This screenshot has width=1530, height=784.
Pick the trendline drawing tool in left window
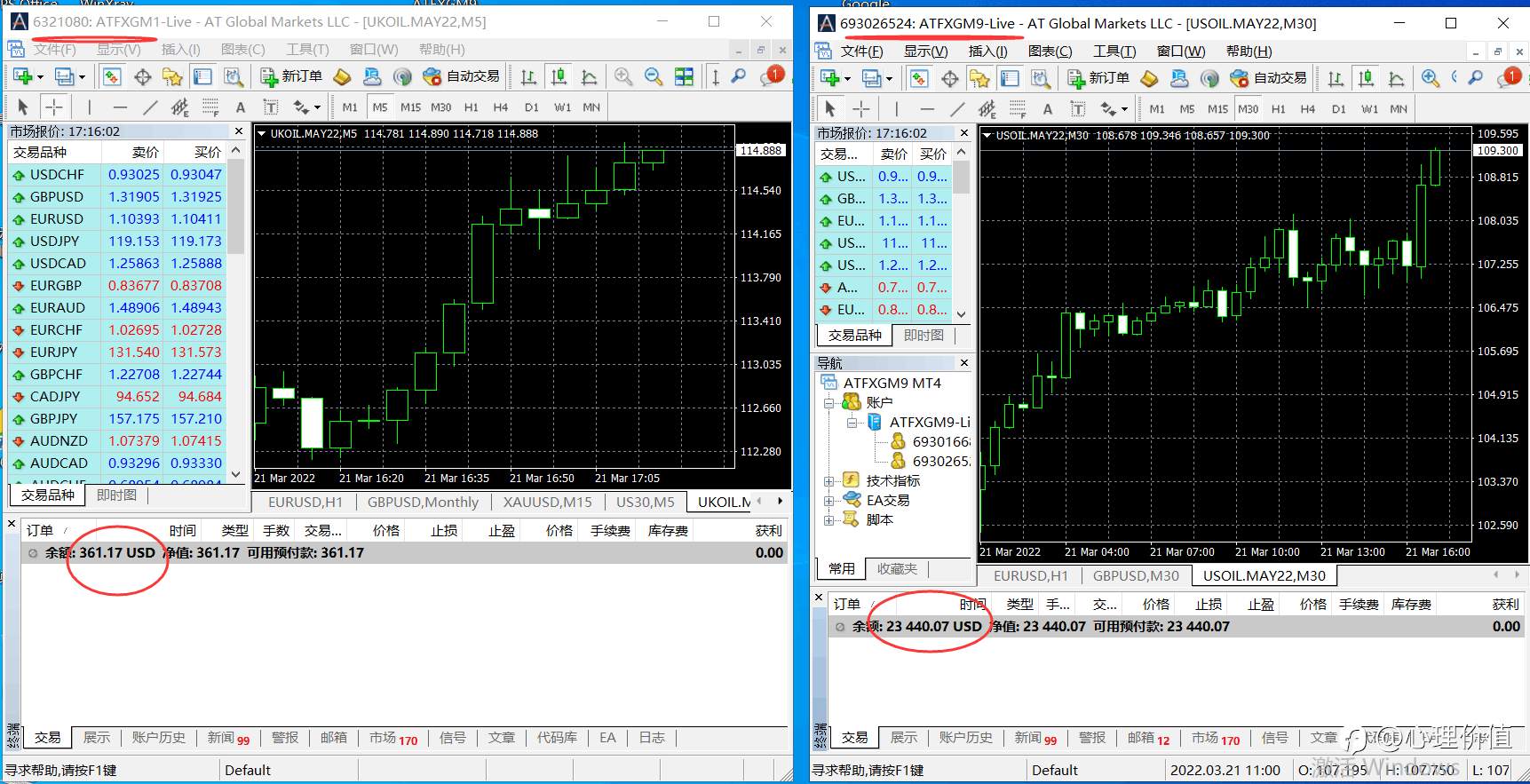(x=150, y=107)
